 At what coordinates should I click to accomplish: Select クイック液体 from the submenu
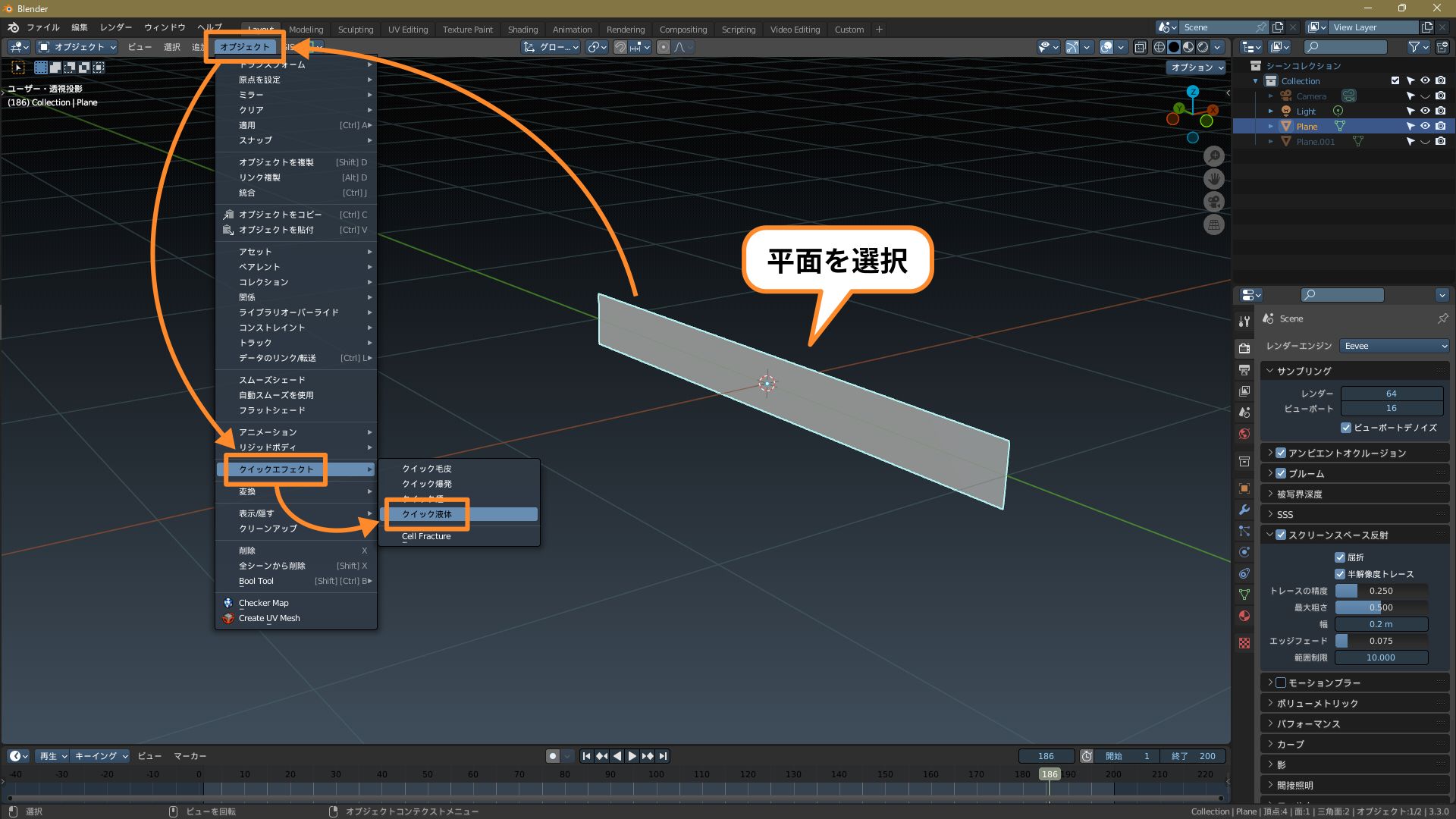click(427, 514)
